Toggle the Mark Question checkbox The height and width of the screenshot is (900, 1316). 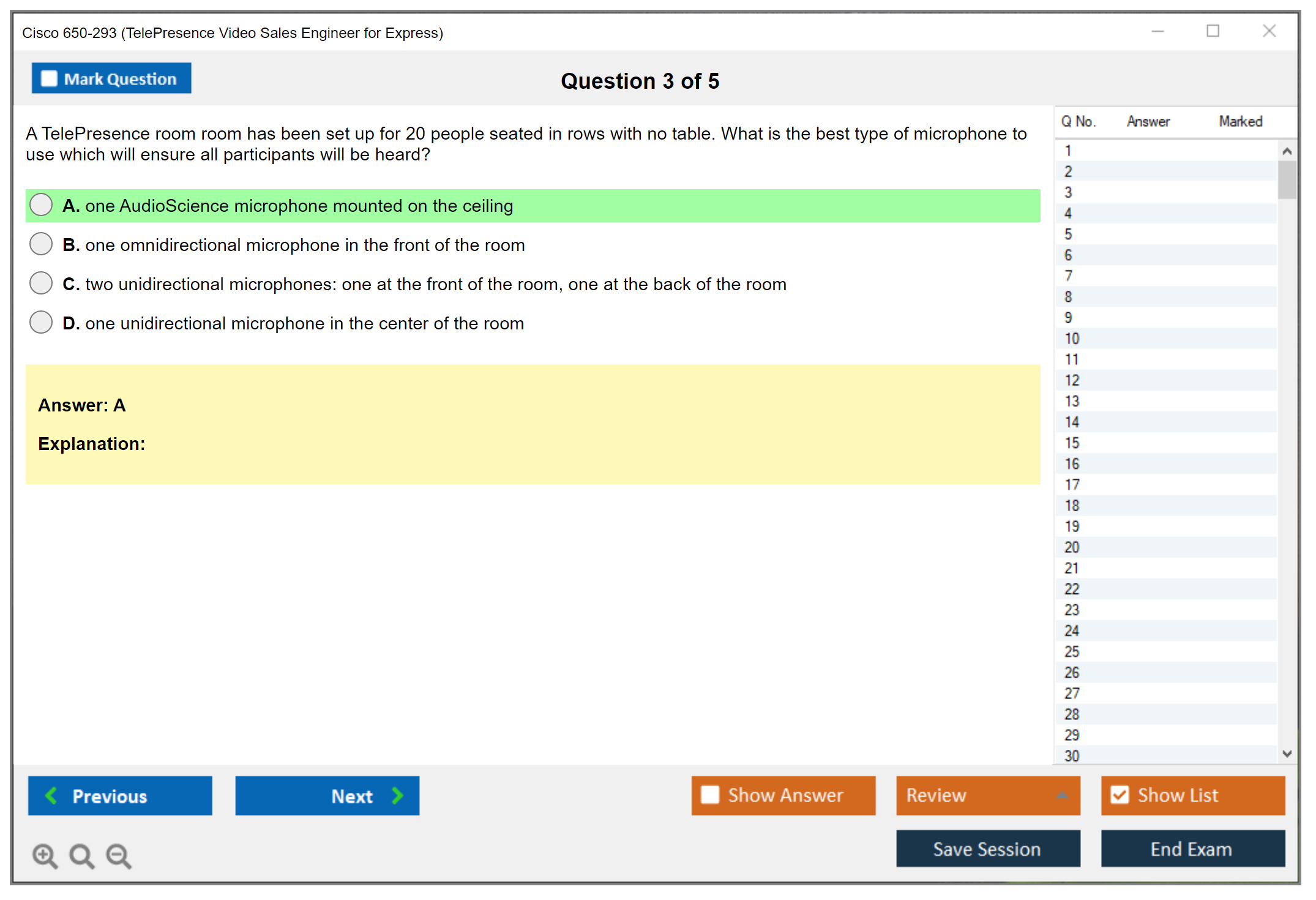(49, 78)
